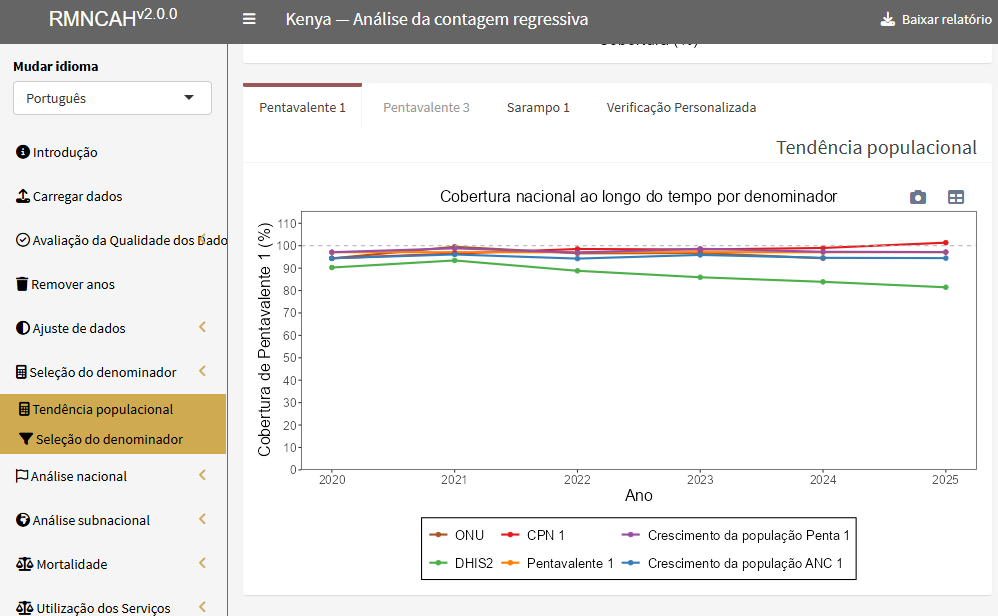Screen dimensions: 998x616
Task: Click the green DHIS2 data point at 2025
Action: (945, 287)
